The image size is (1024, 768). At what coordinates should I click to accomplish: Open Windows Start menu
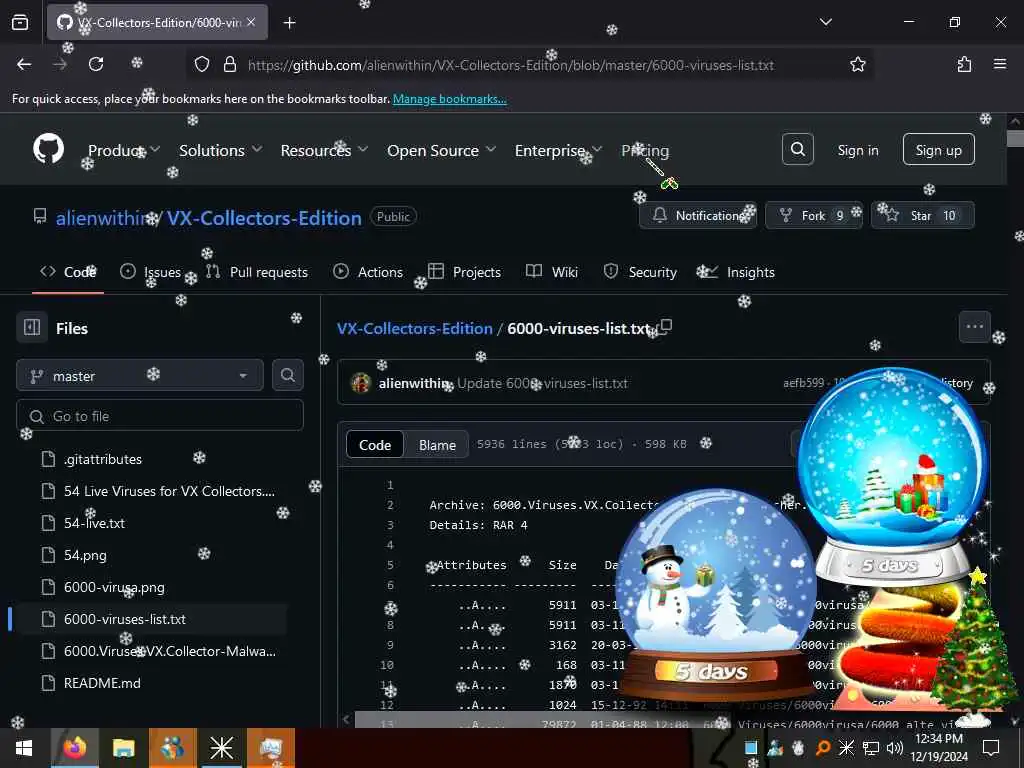click(x=24, y=748)
